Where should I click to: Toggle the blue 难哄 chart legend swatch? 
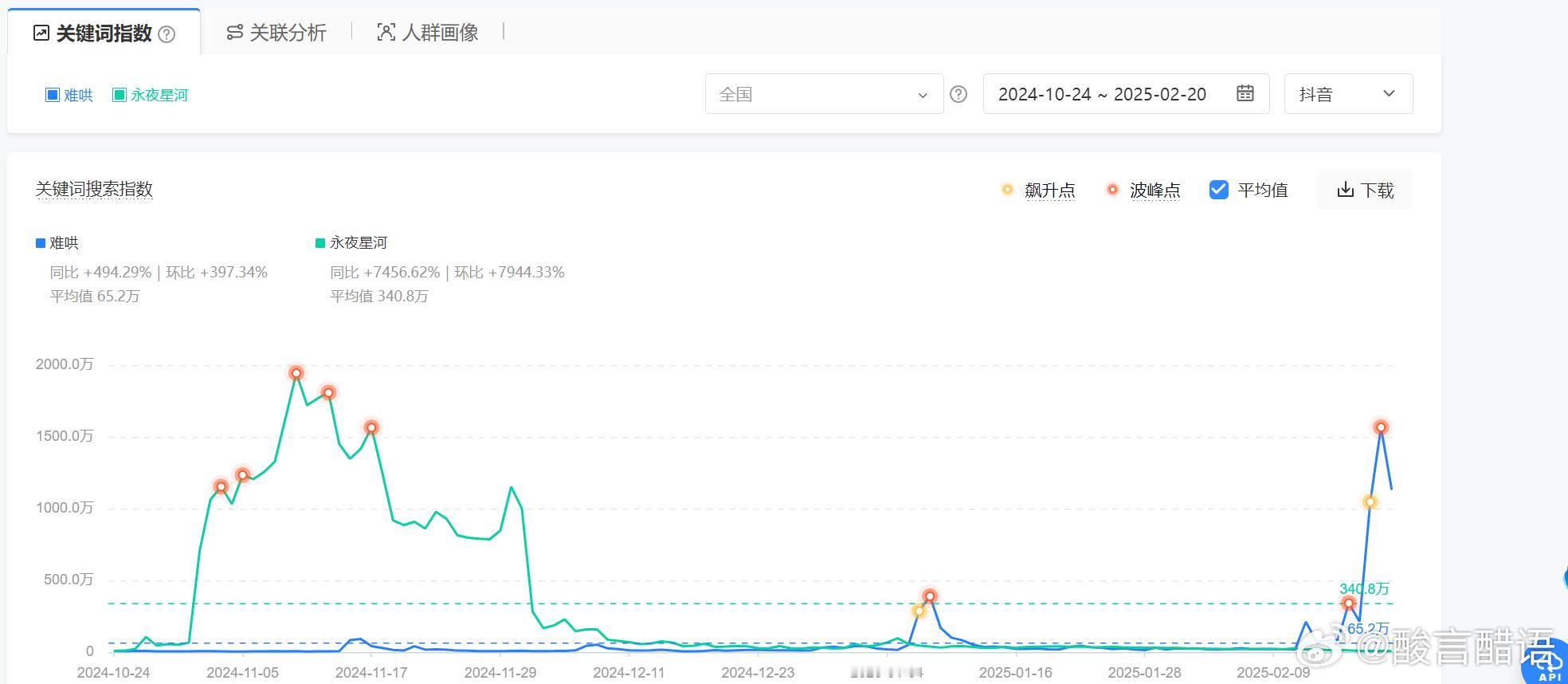tap(40, 243)
